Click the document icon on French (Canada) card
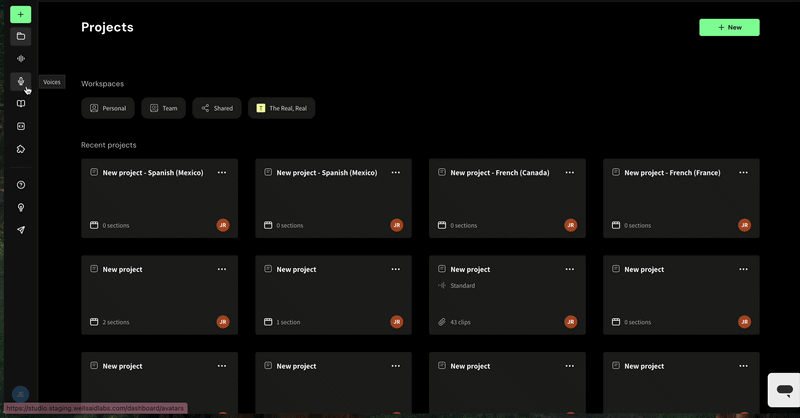 tap(442, 172)
